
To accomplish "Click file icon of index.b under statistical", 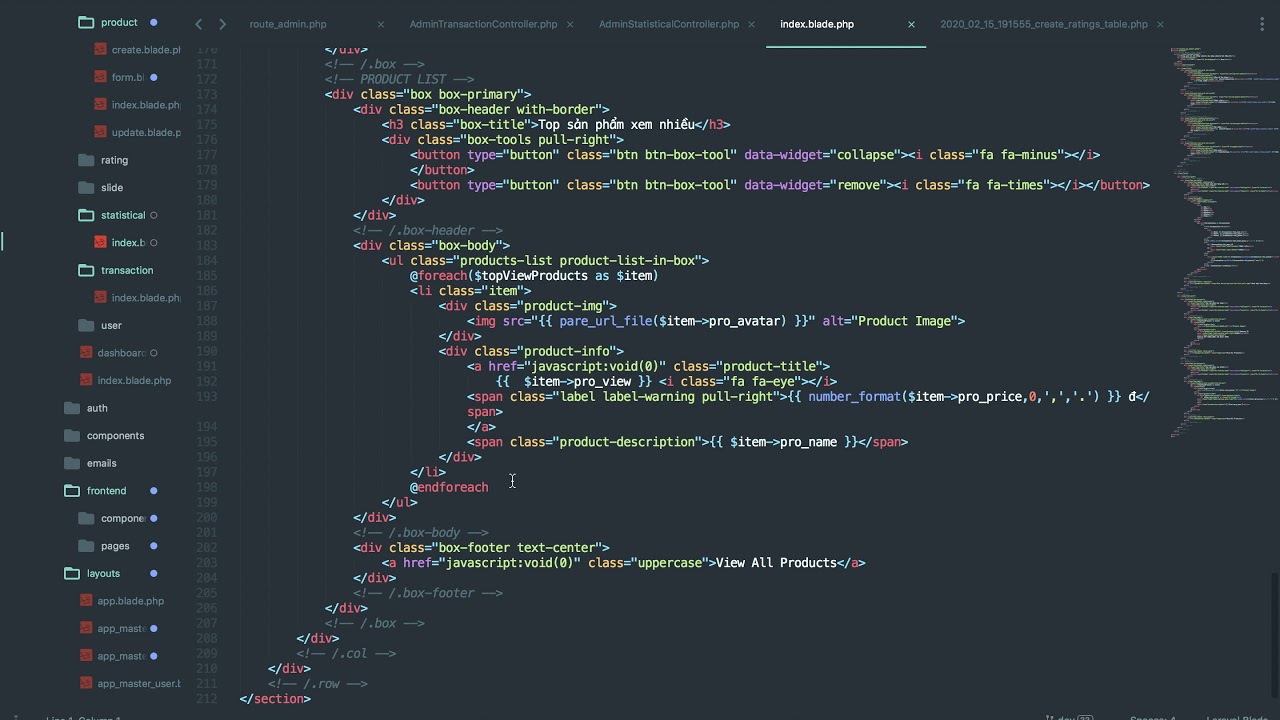I will click(x=100, y=242).
